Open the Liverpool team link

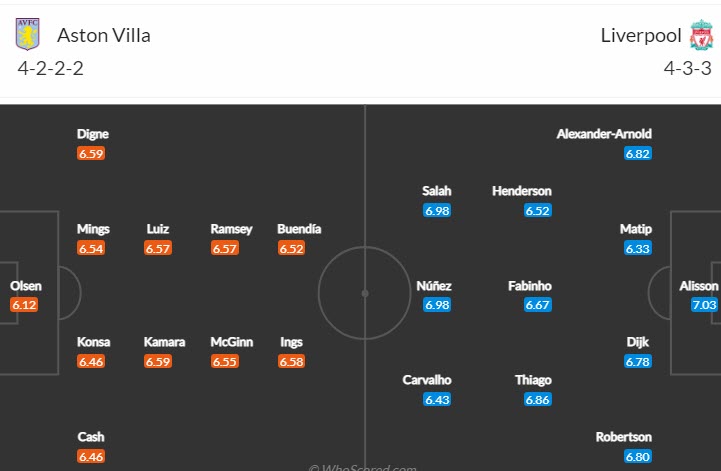641,35
